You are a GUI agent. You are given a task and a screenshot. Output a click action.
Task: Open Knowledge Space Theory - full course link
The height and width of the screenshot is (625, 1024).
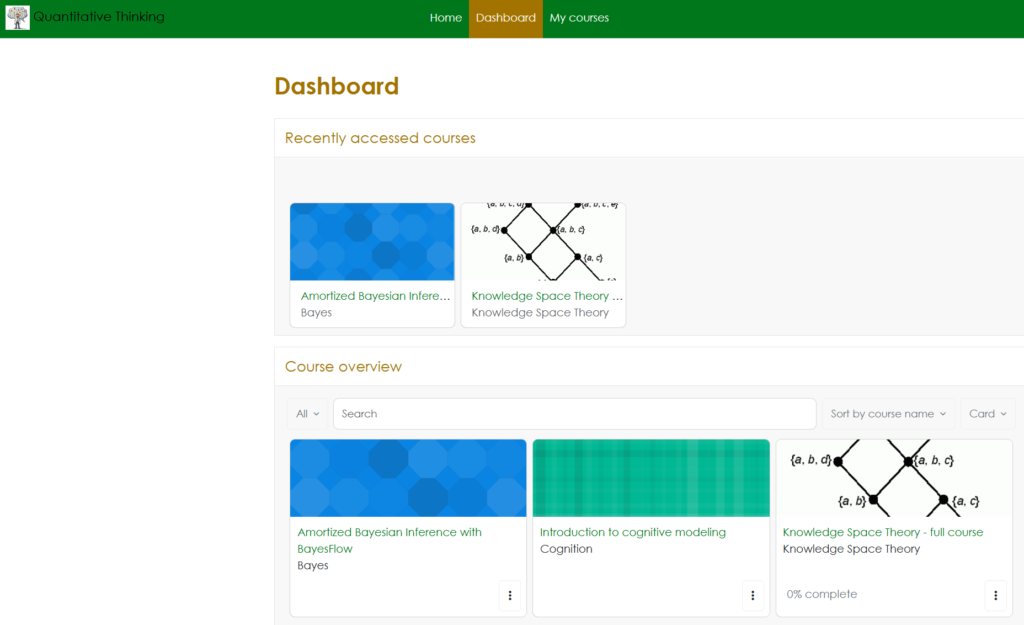point(882,532)
